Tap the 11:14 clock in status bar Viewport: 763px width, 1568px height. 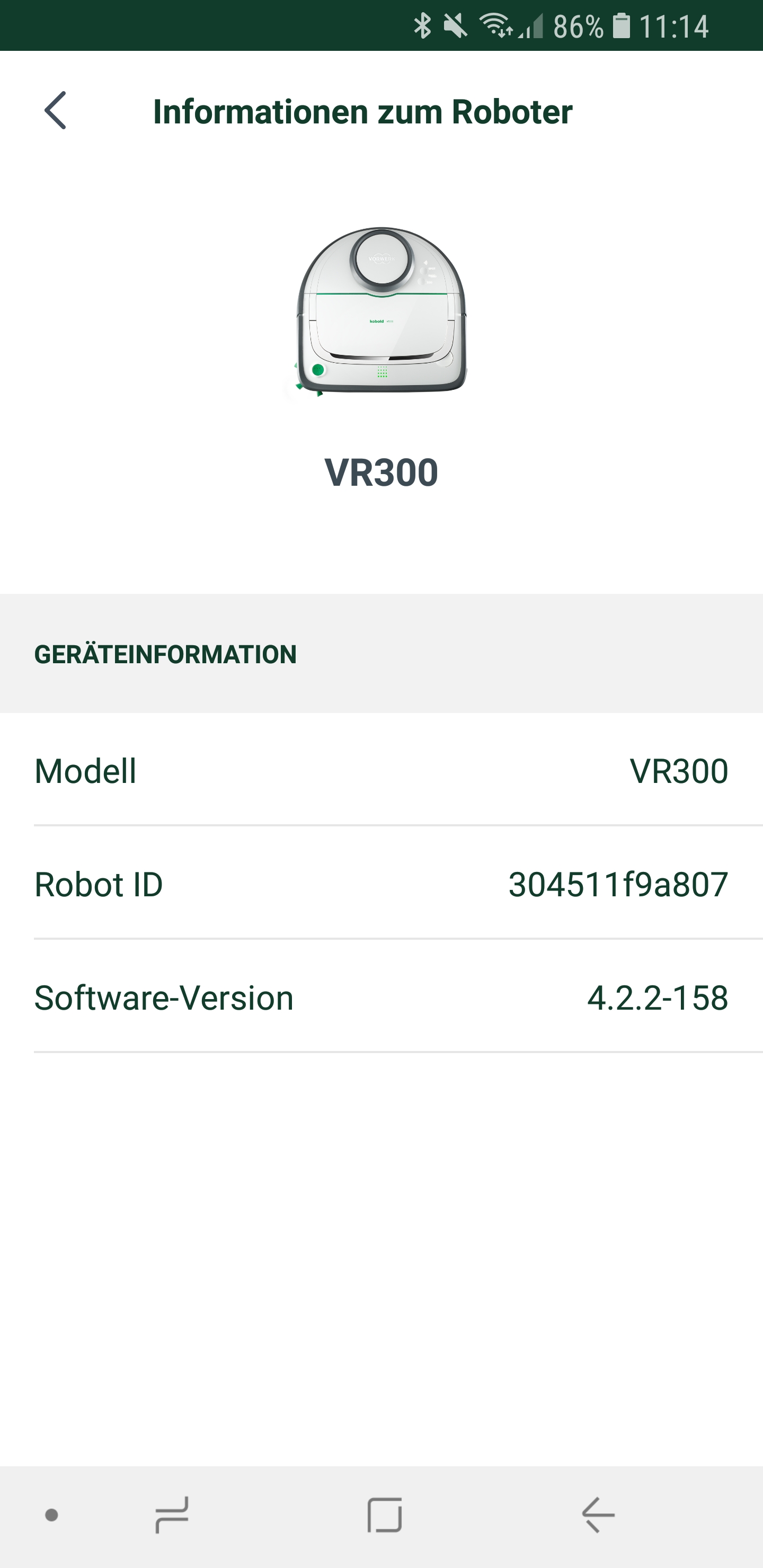coord(674,27)
